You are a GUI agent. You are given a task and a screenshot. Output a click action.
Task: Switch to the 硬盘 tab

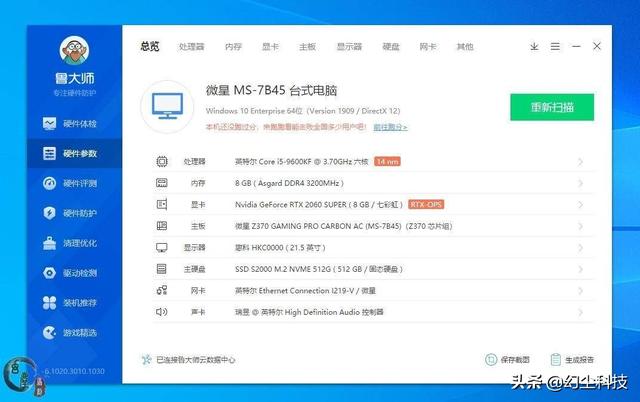[391, 47]
